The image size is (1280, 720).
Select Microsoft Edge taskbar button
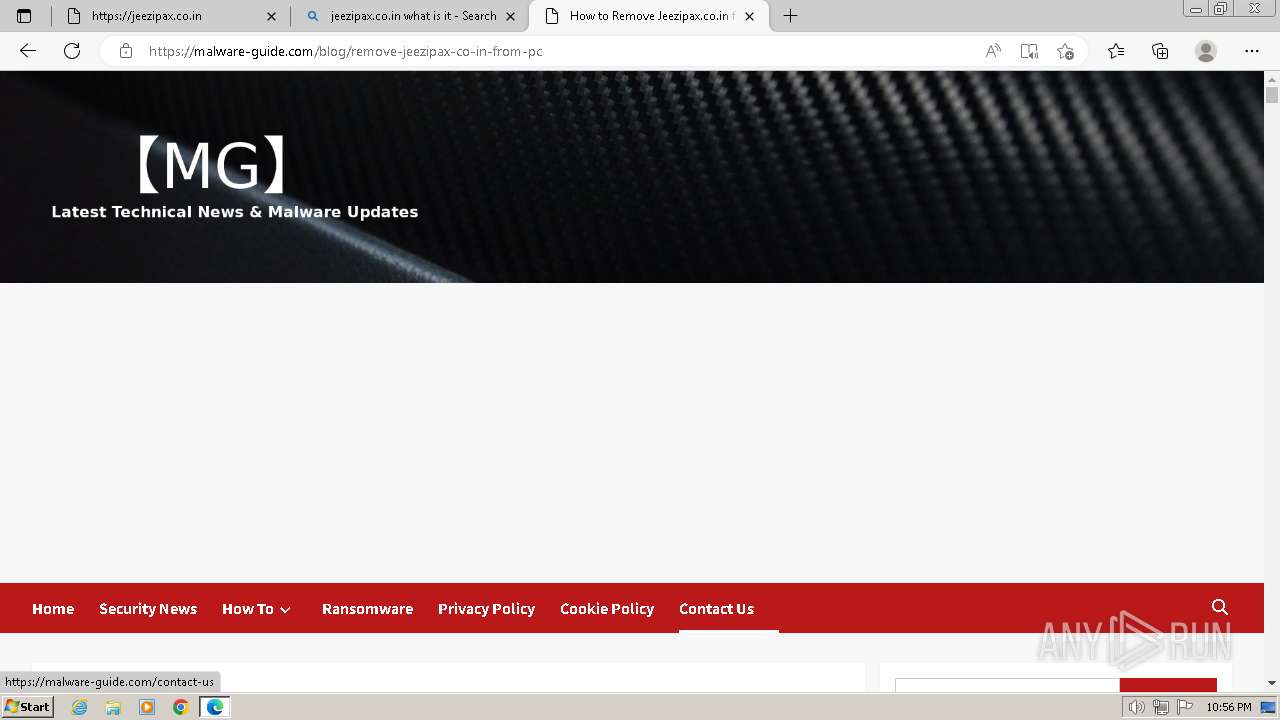(x=214, y=707)
